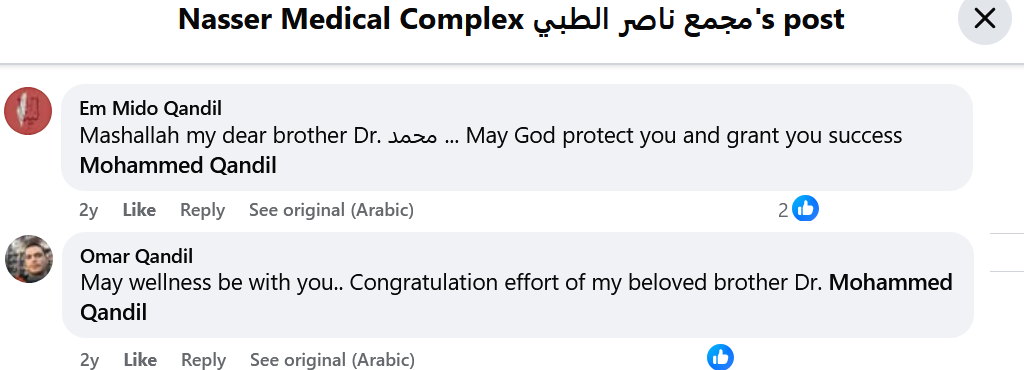Reply to Em Mido Qandil's comment

click(x=202, y=210)
